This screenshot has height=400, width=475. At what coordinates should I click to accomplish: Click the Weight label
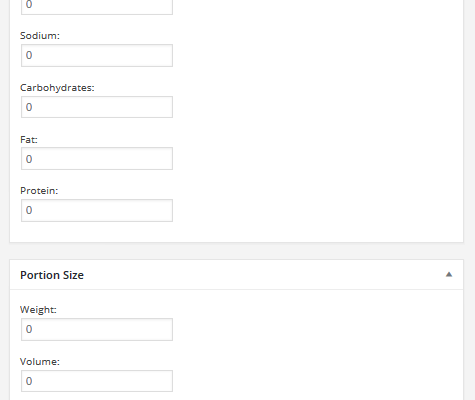(x=38, y=310)
